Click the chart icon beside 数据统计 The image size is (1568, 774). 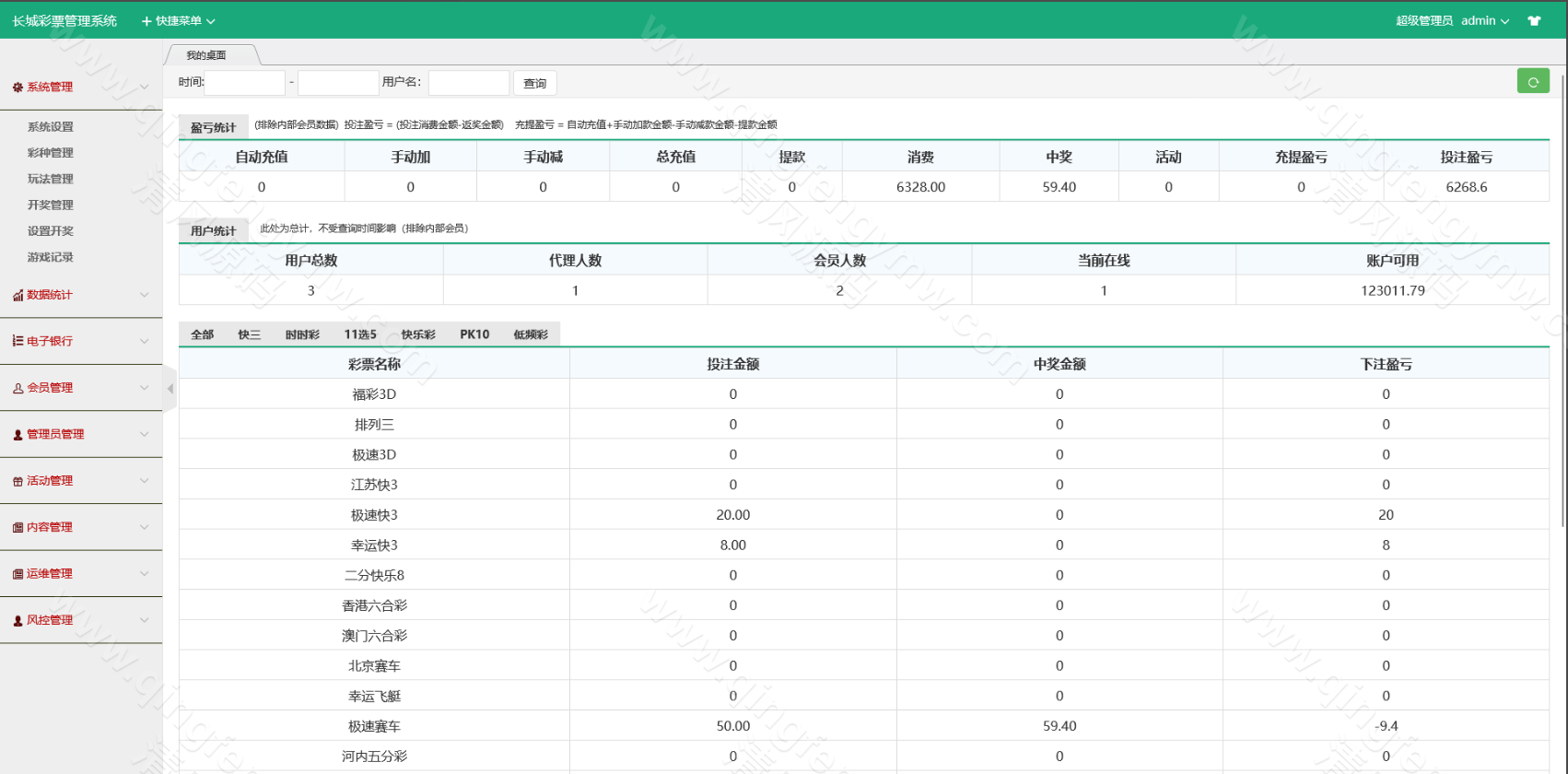point(18,296)
